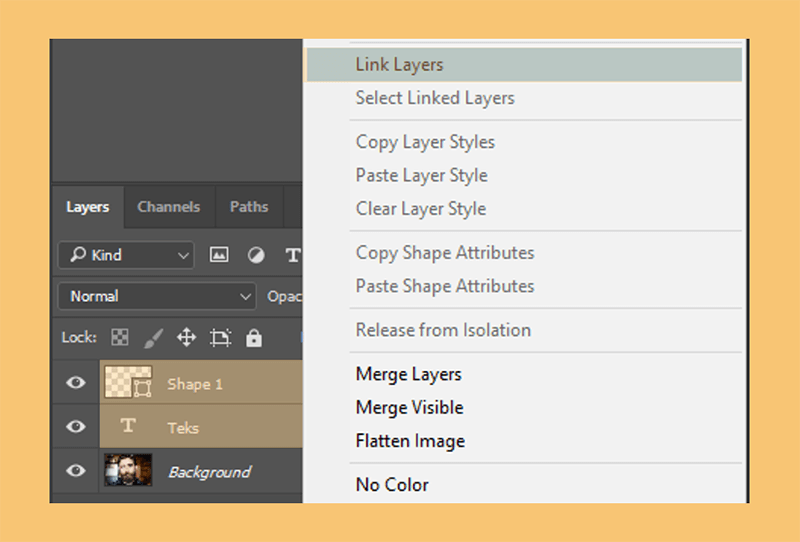Hide the Teks text layer
The image size is (800, 542).
click(x=76, y=426)
